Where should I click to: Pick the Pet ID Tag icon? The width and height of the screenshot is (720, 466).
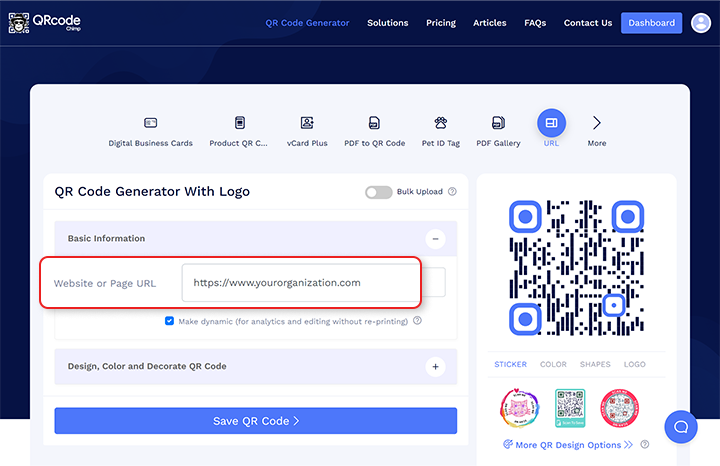point(440,123)
